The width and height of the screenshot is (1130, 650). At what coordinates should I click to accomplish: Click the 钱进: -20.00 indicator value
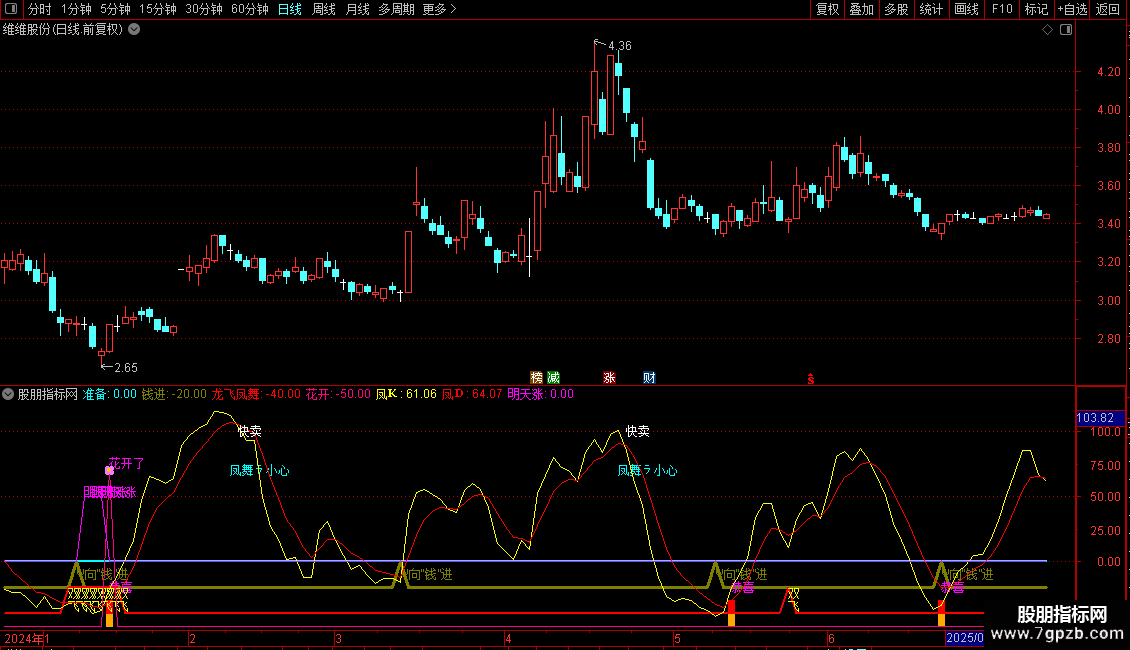[x=174, y=394]
